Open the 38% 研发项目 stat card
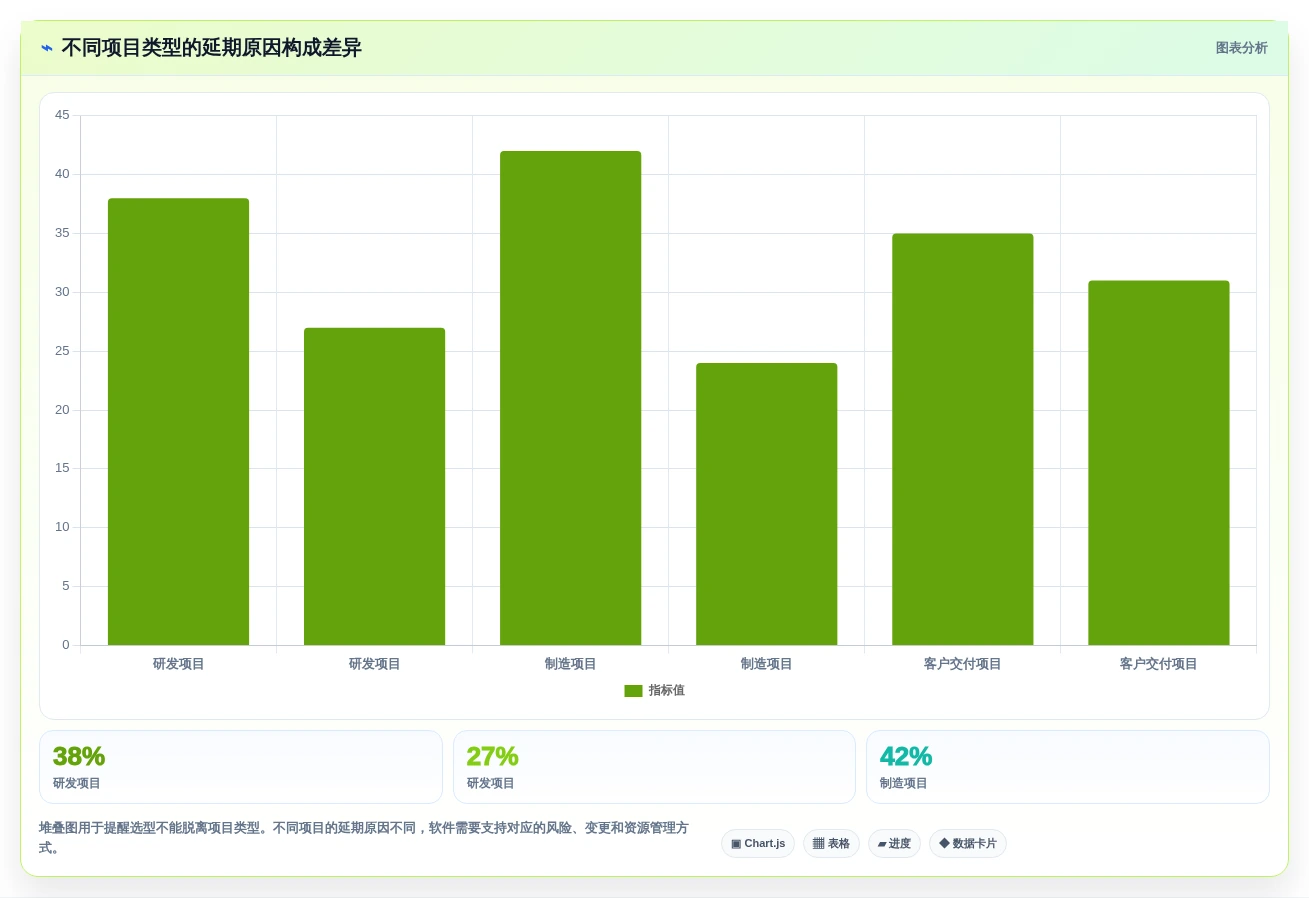 [241, 767]
